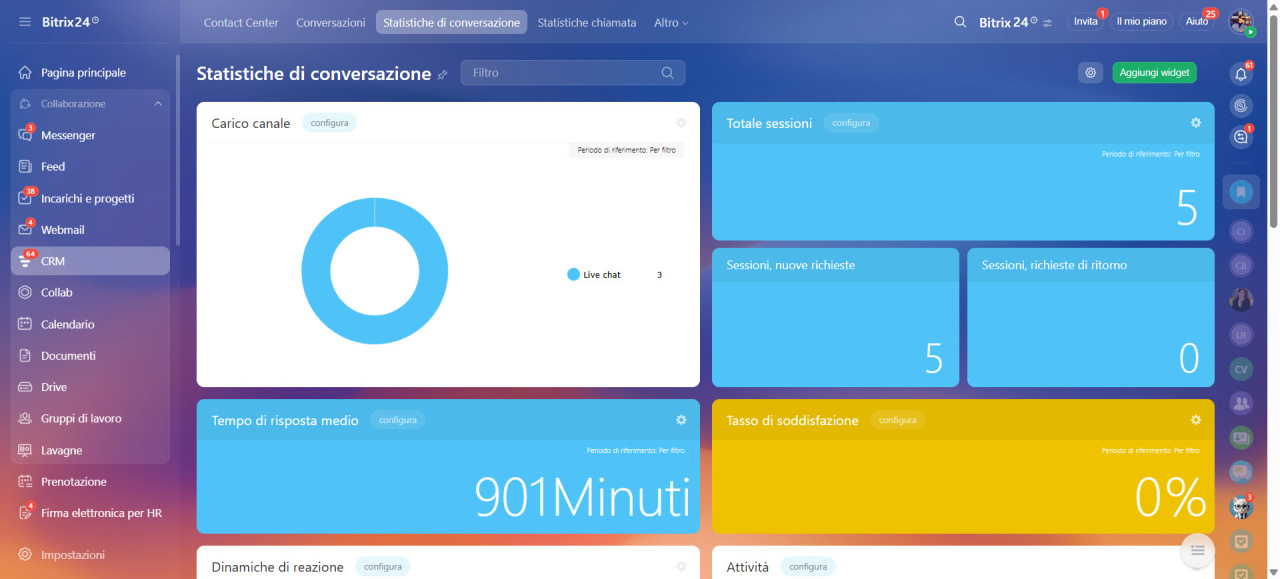Click the Filtro search field
Screen dimensions: 1280x579
pos(560,73)
